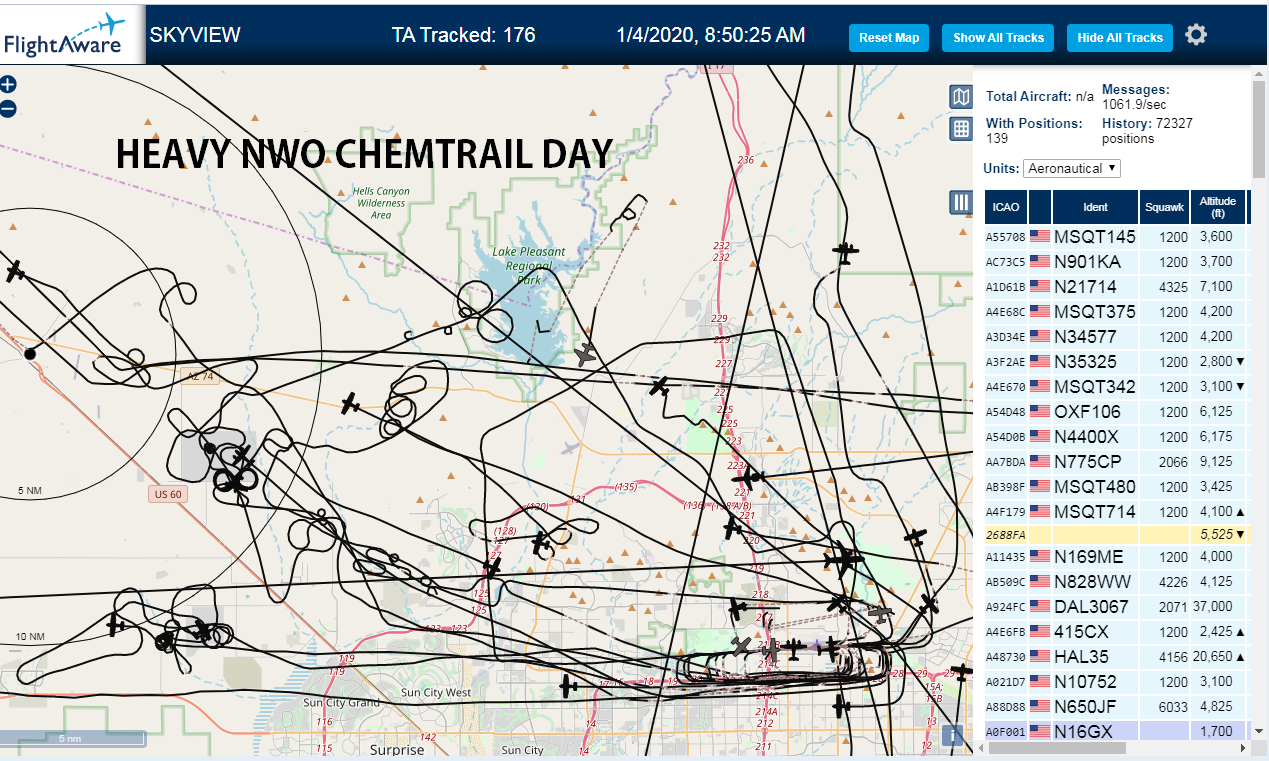1269x761 pixels.
Task: Click the US flag in the DAL3067 row
Action: tap(1040, 607)
